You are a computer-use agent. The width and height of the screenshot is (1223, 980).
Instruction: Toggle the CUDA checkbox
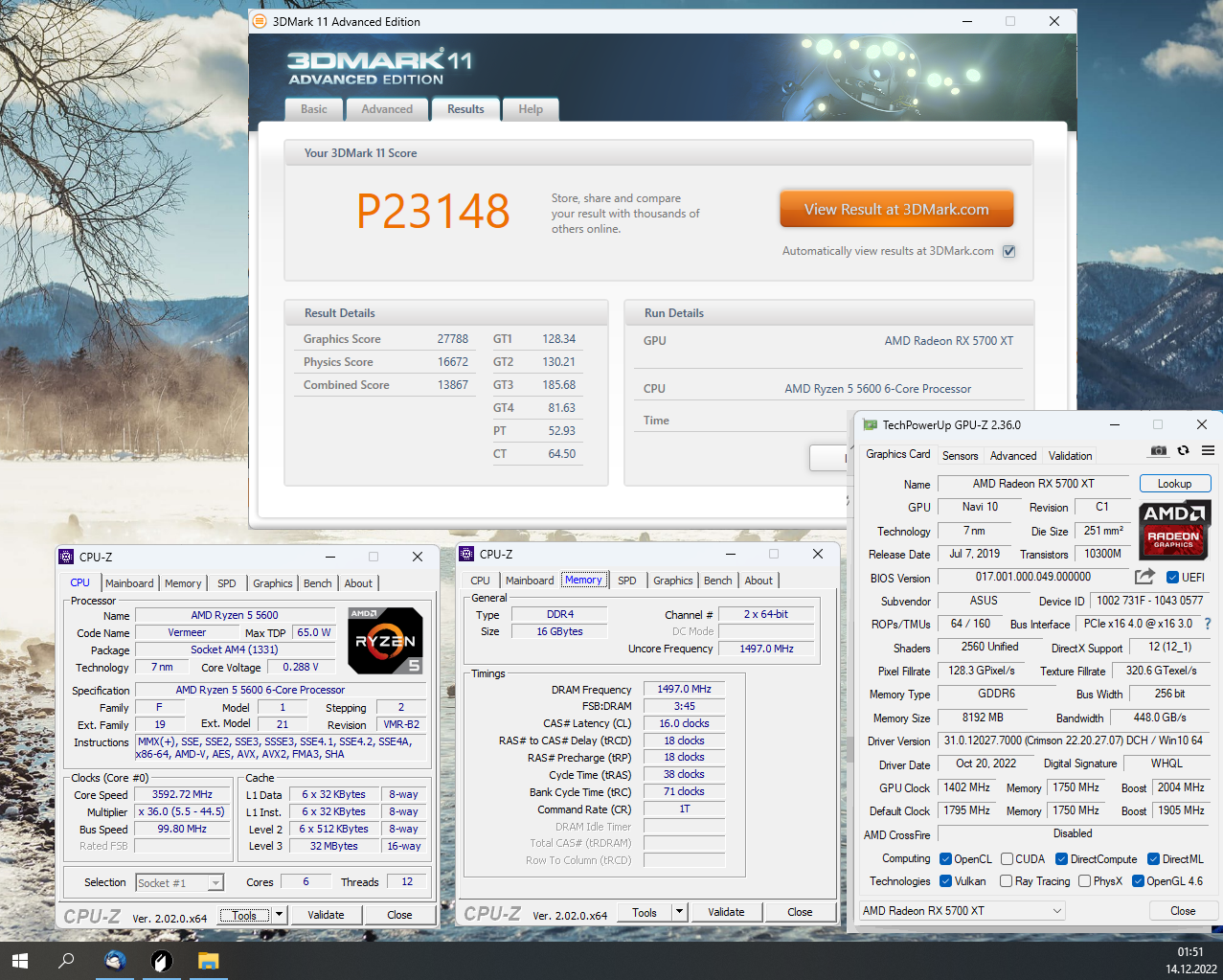point(1007,859)
